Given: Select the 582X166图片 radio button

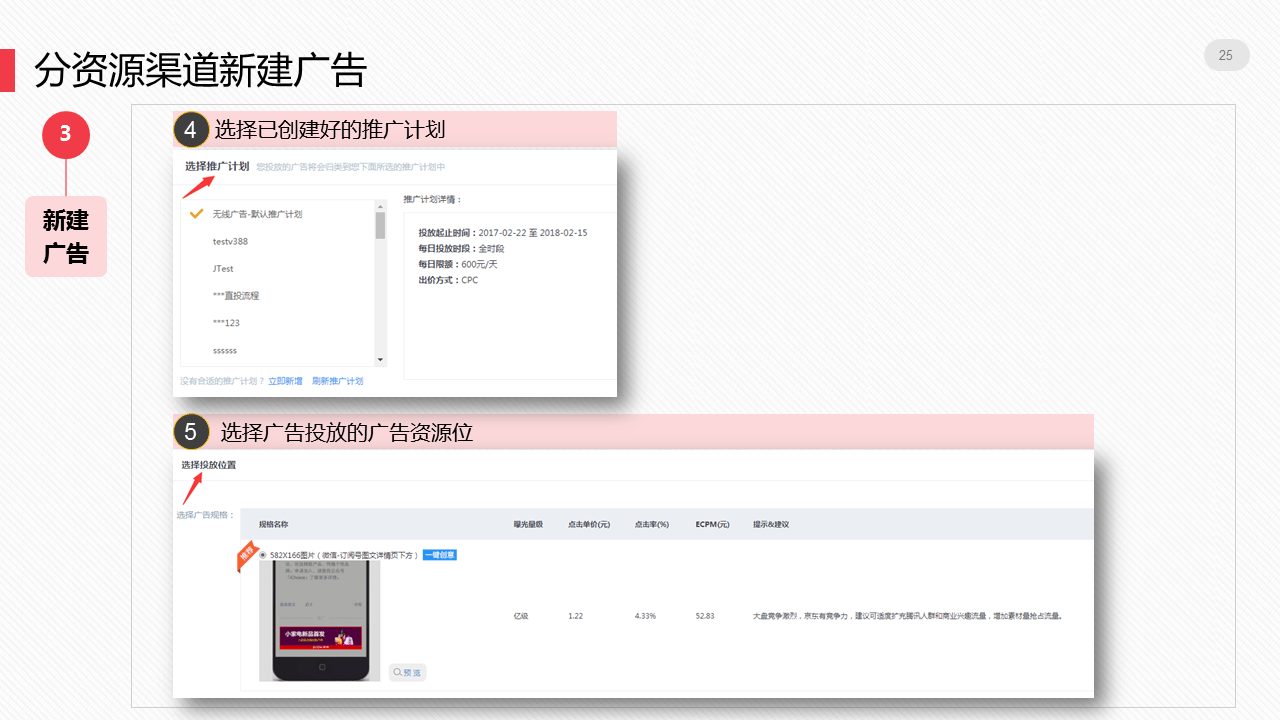Looking at the screenshot, I should (263, 555).
